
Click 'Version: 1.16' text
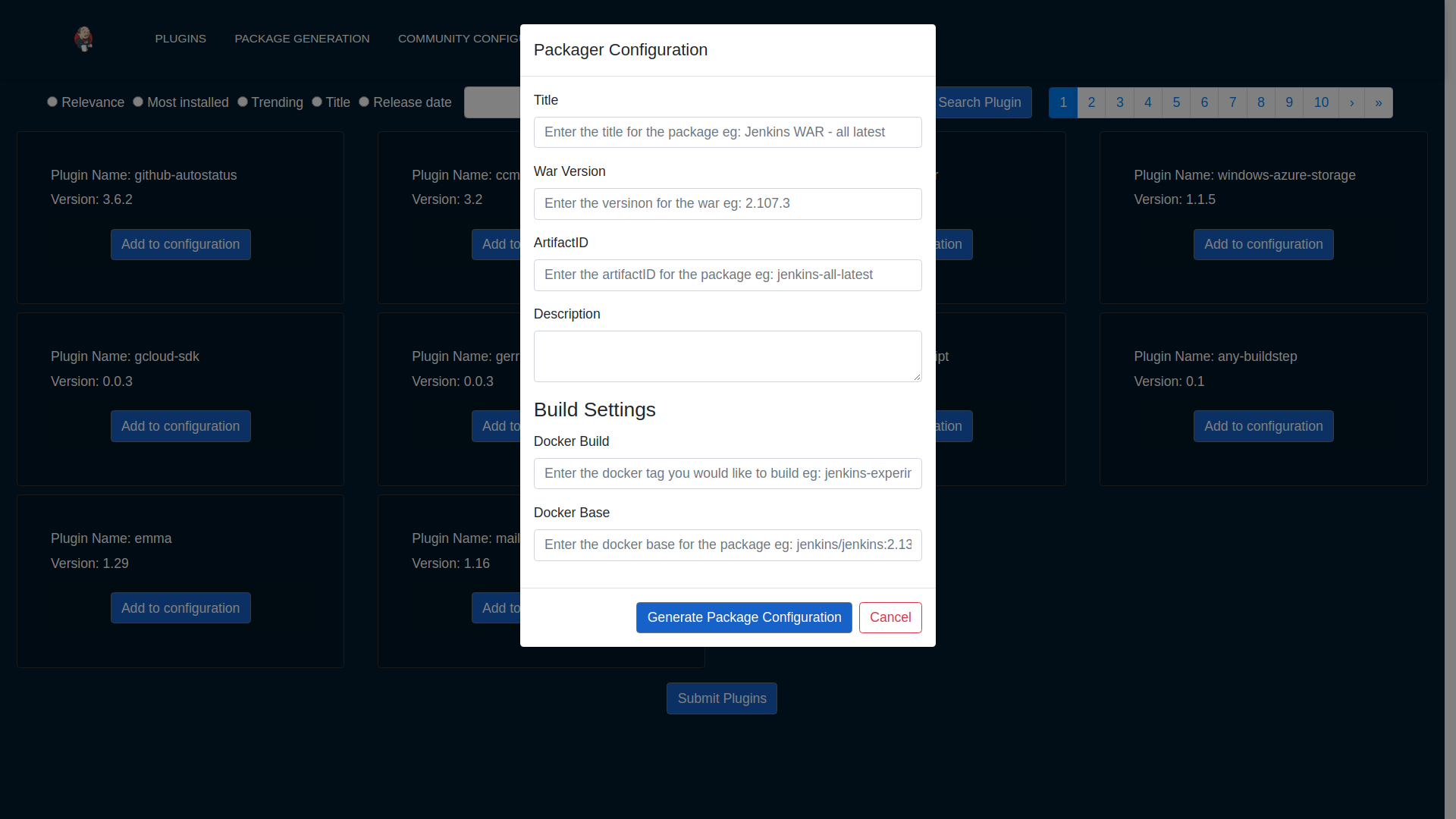[450, 563]
